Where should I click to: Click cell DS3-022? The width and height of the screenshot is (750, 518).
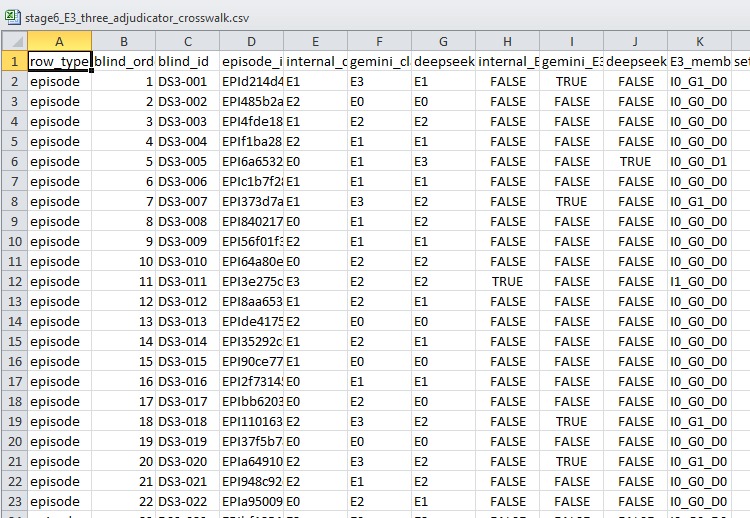(x=188, y=501)
